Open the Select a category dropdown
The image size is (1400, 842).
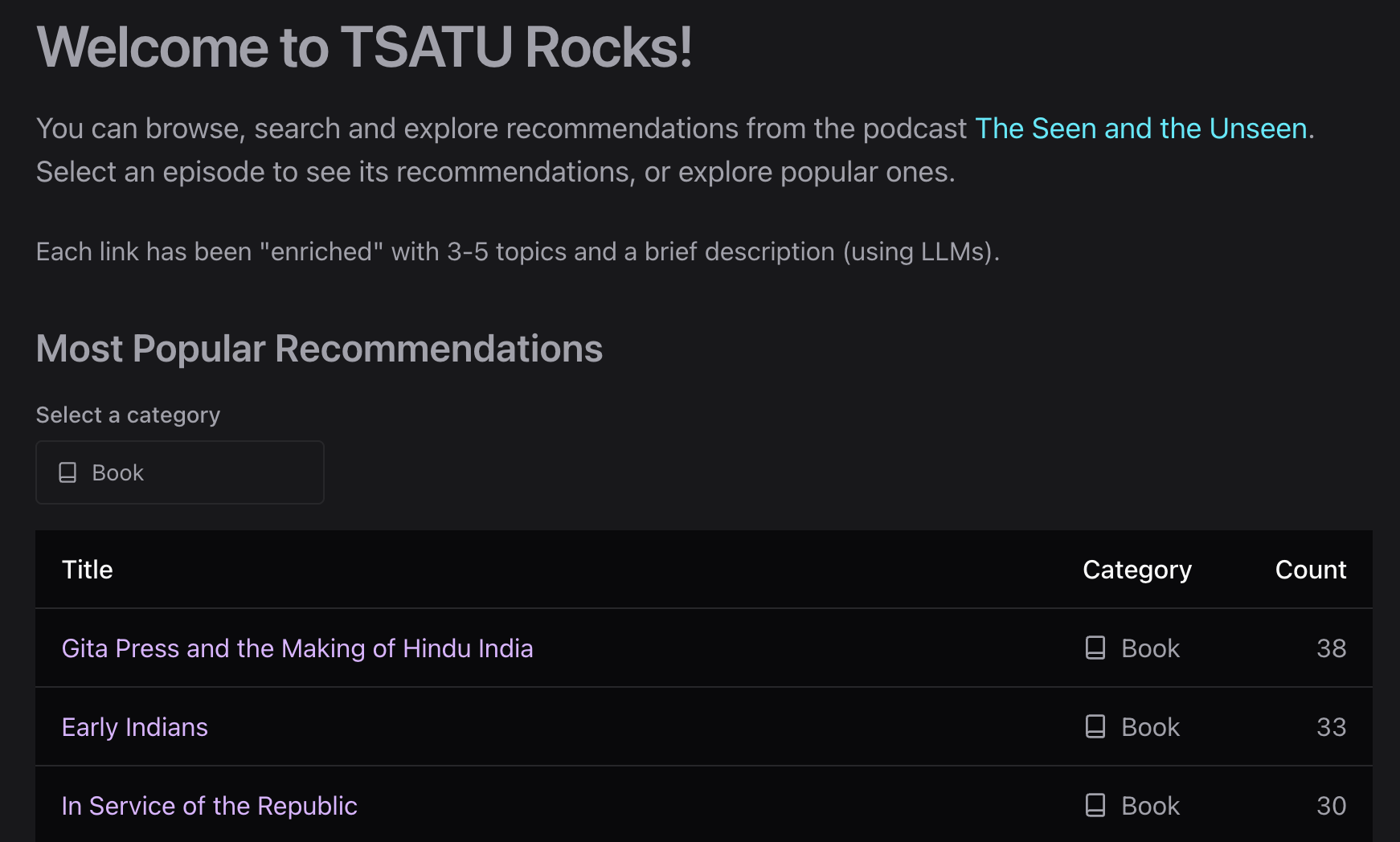[x=180, y=472]
